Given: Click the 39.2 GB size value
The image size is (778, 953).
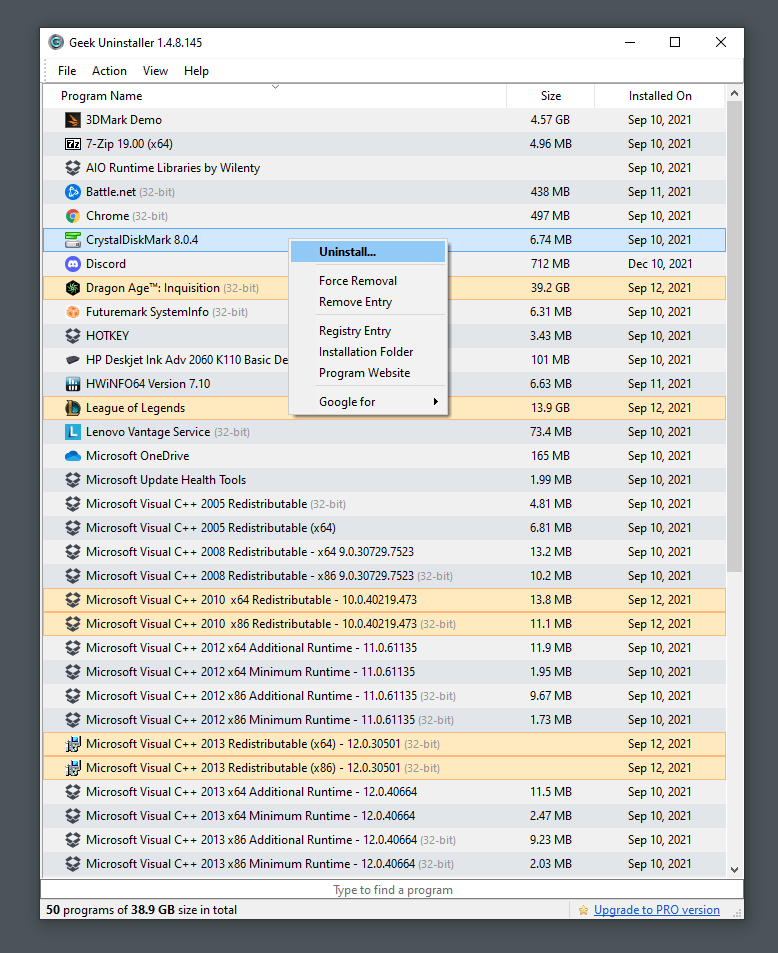Looking at the screenshot, I should 551,288.
